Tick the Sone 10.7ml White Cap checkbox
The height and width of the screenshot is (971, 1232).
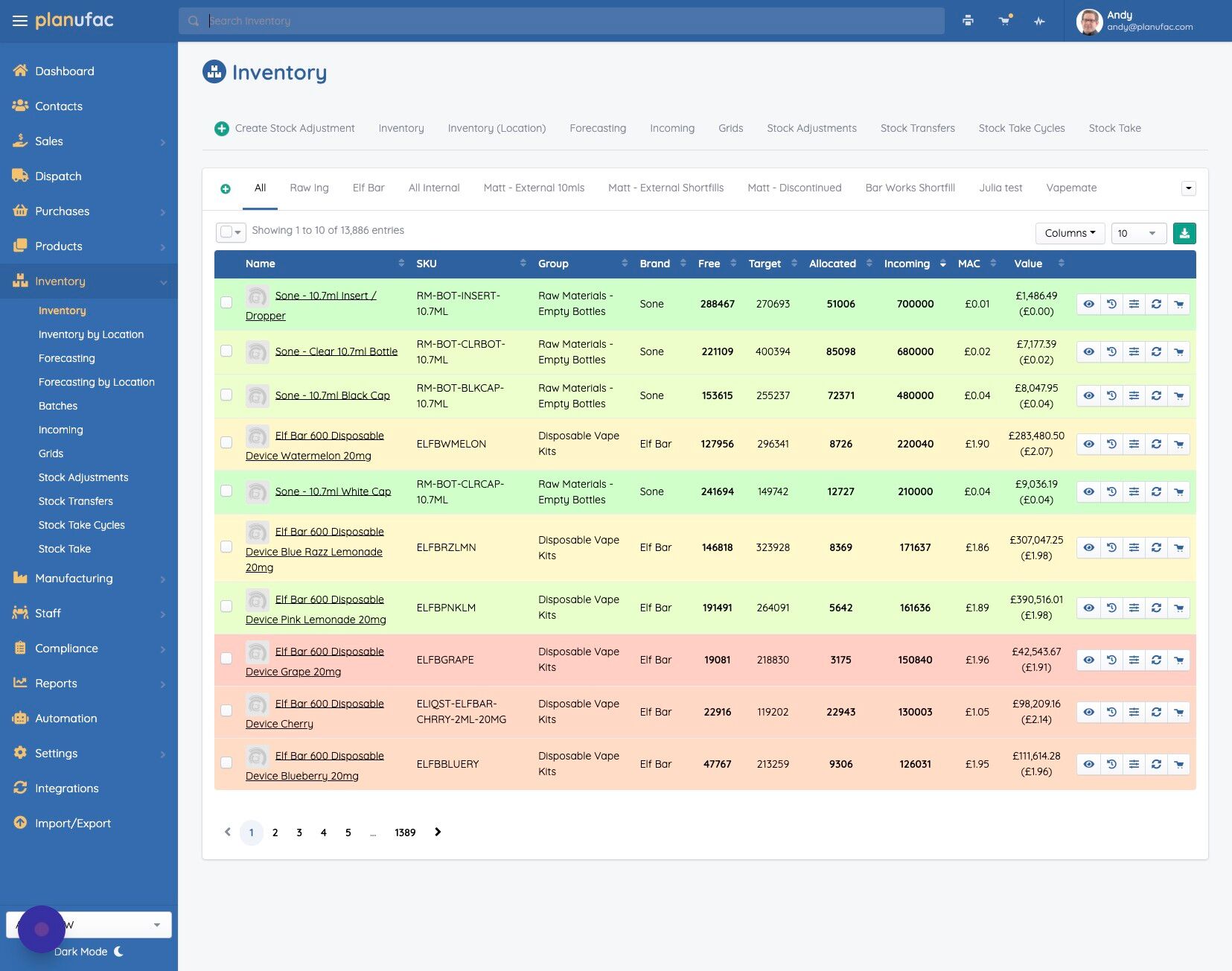click(x=226, y=491)
